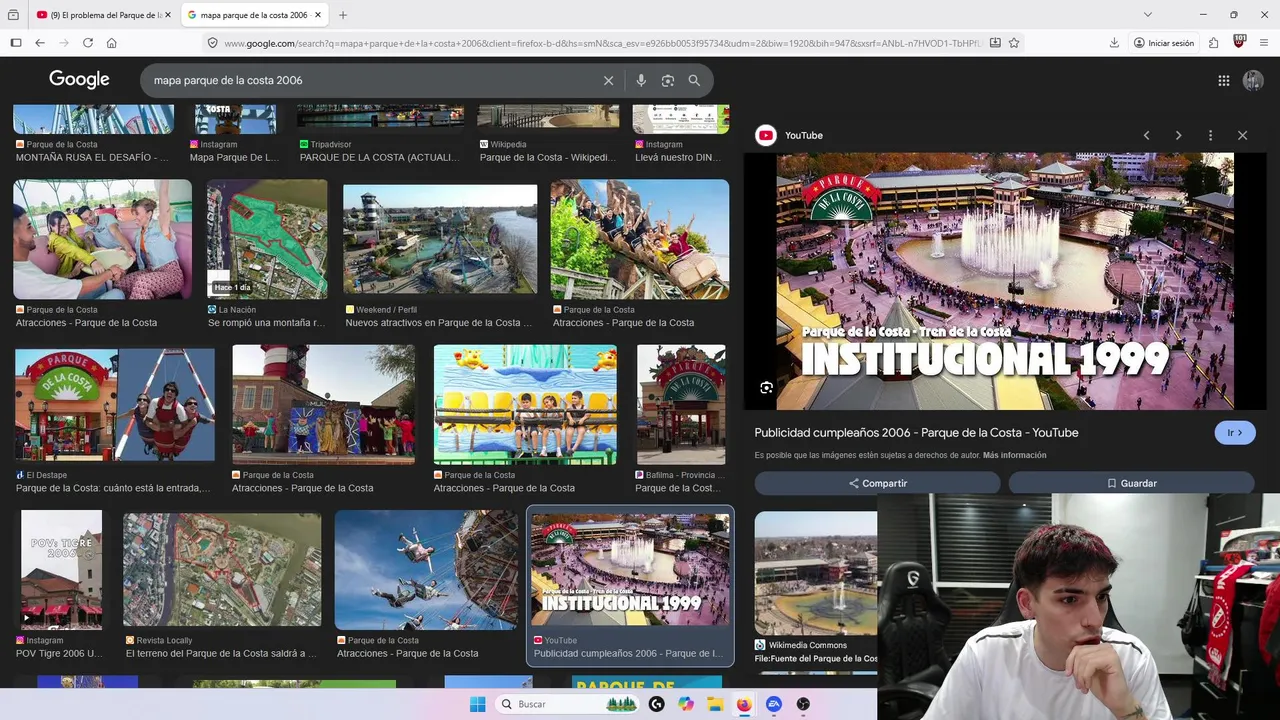
Task: Open the site shield information icon
Action: [x=212, y=43]
